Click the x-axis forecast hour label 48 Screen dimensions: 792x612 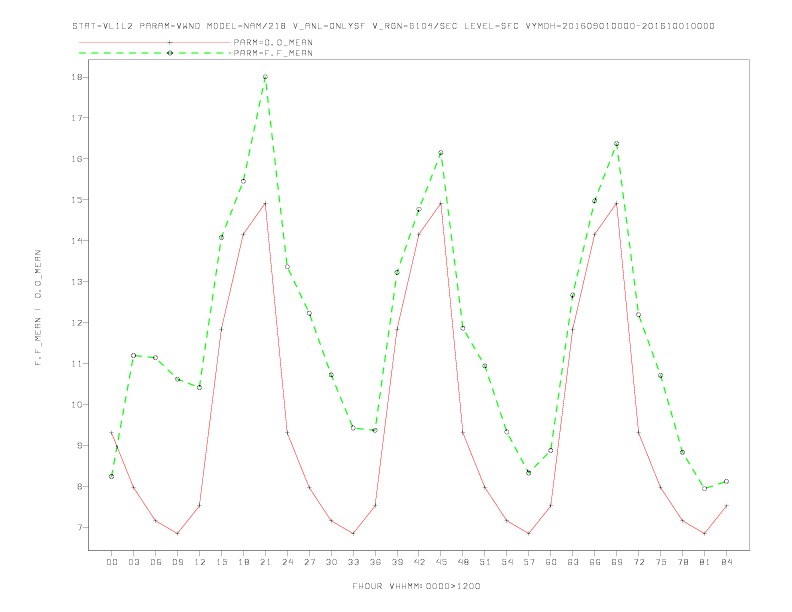coord(463,562)
